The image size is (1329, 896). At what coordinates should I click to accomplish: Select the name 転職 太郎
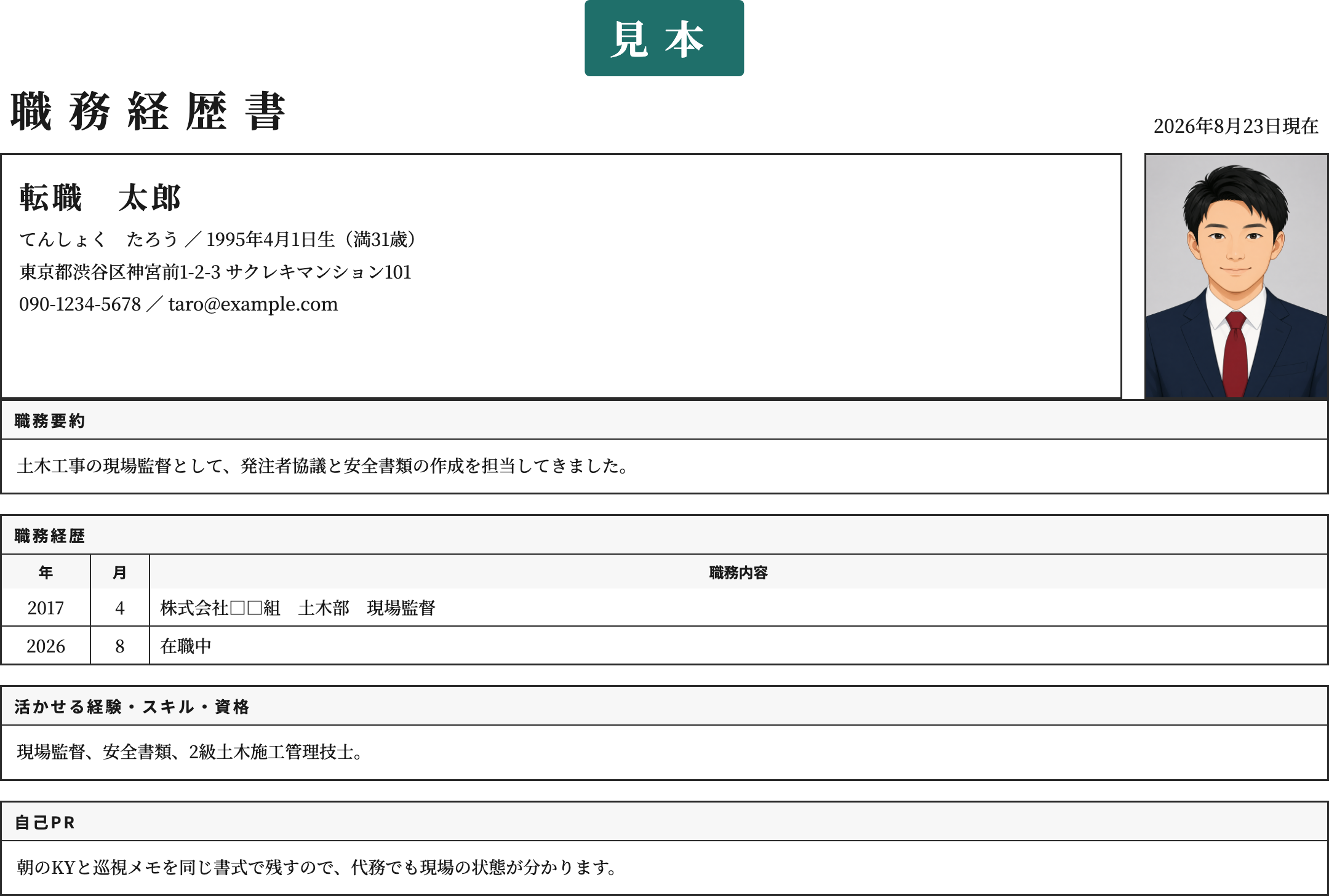pos(100,198)
